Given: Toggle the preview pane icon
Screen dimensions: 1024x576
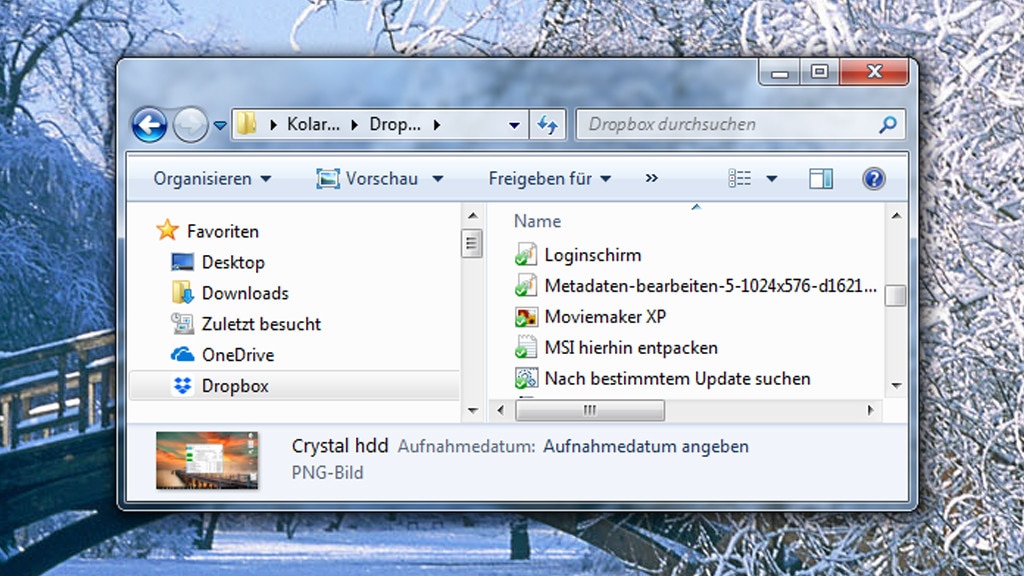Looking at the screenshot, I should [821, 178].
